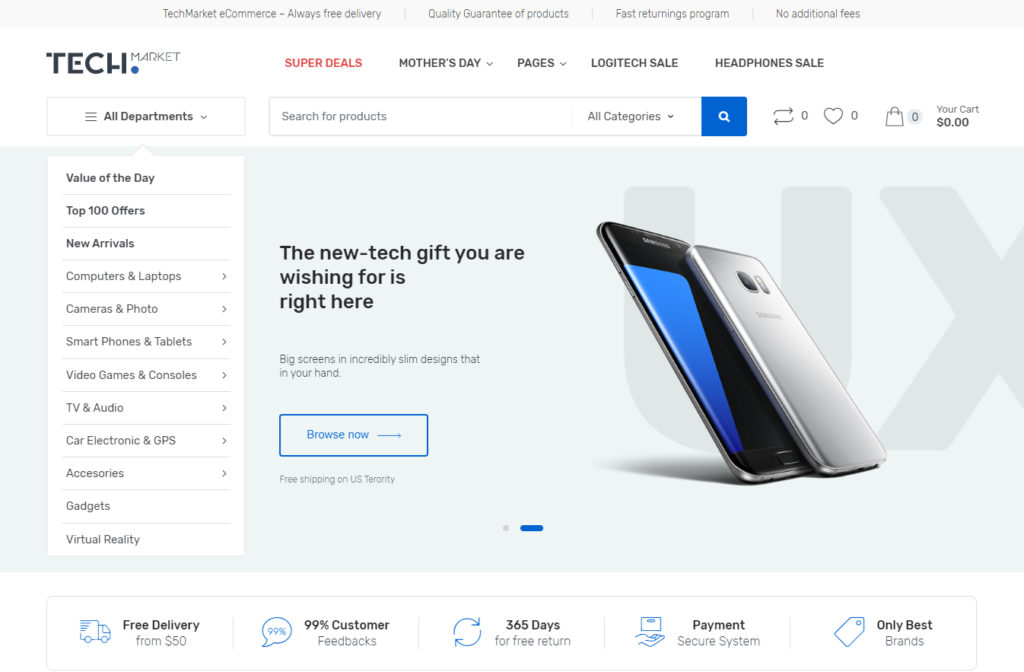This screenshot has width=1024, height=672.
Task: Open the compare products arrows icon
Action: pos(783,116)
